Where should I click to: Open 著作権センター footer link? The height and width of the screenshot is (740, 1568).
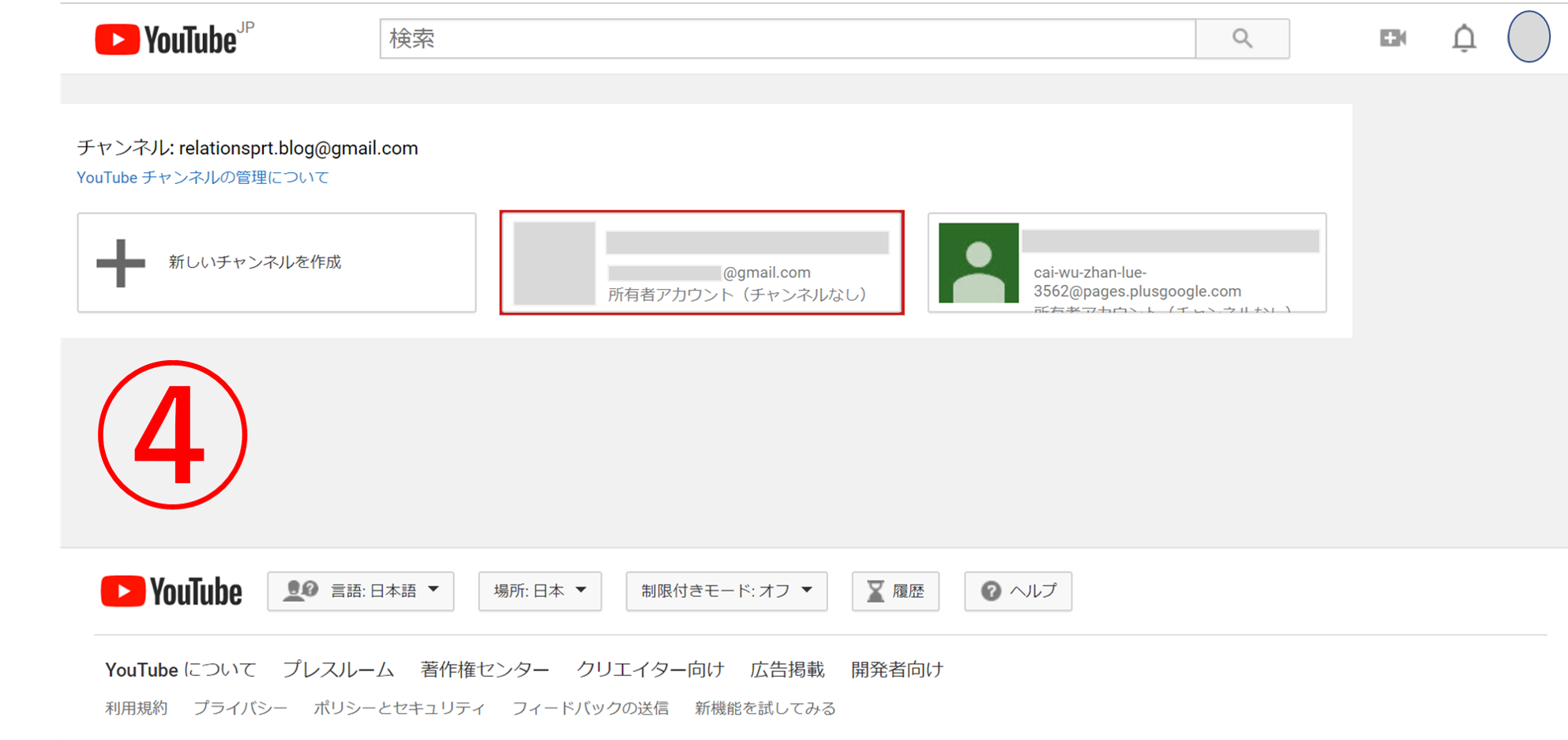[485, 670]
